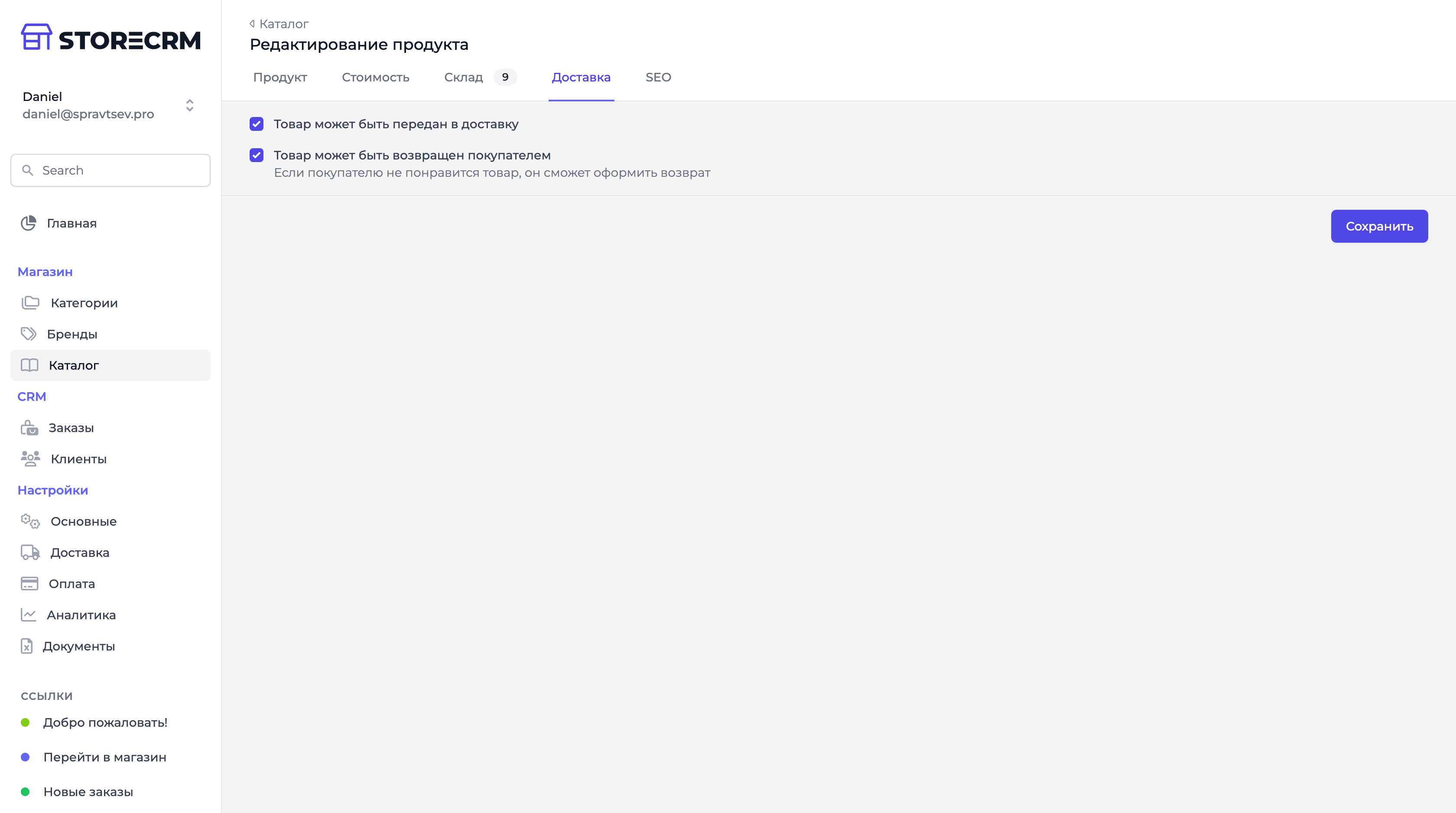Click the Клиенты people icon
Viewport: 1456px width, 813px height.
(30, 459)
